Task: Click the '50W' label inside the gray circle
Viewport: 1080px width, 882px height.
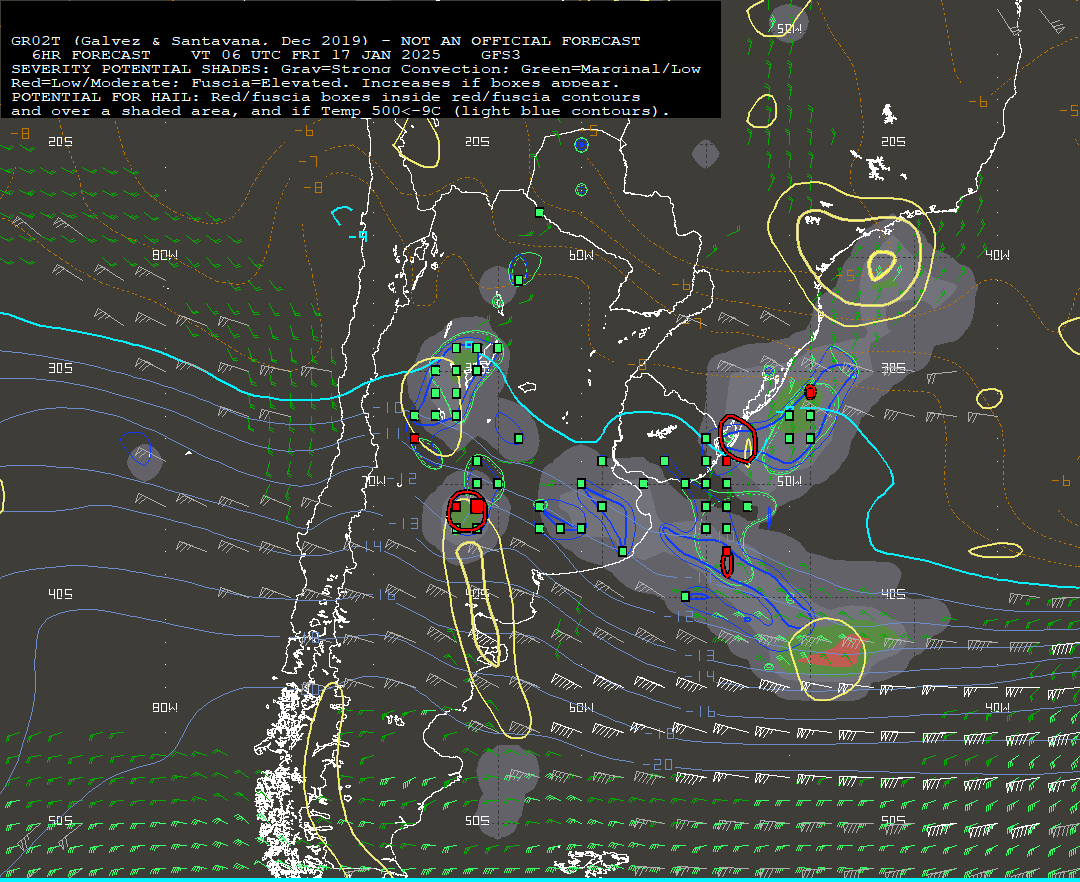Action: click(789, 29)
